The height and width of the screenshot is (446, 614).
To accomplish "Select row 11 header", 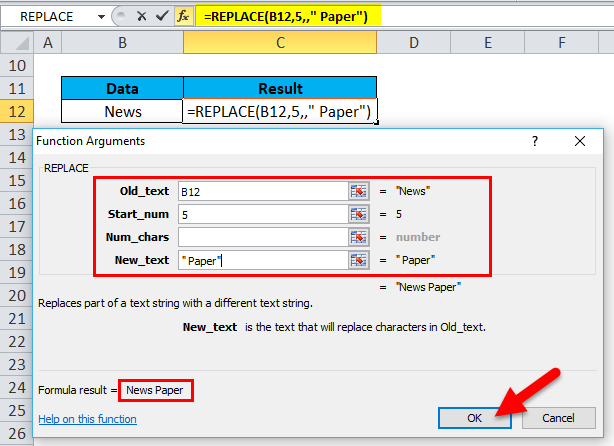I will pyautogui.click(x=17, y=88).
